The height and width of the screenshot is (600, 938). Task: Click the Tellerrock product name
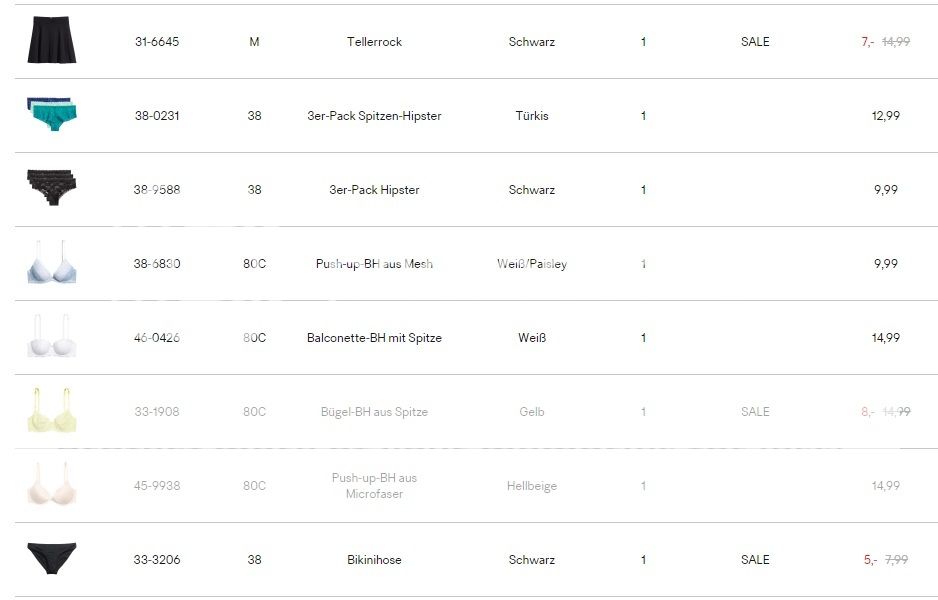[x=374, y=42]
